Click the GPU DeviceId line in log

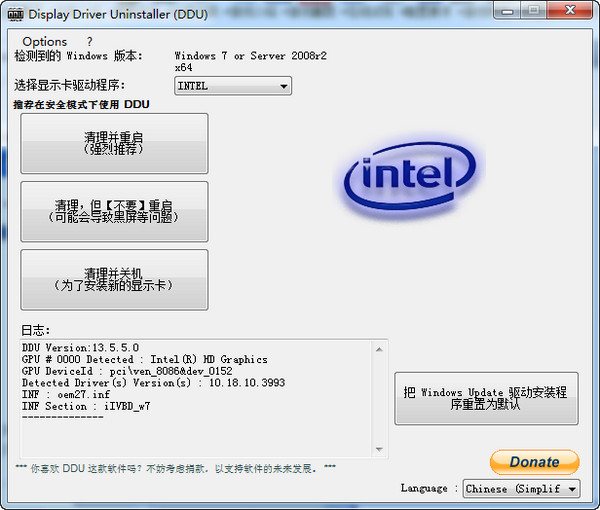click(126, 371)
